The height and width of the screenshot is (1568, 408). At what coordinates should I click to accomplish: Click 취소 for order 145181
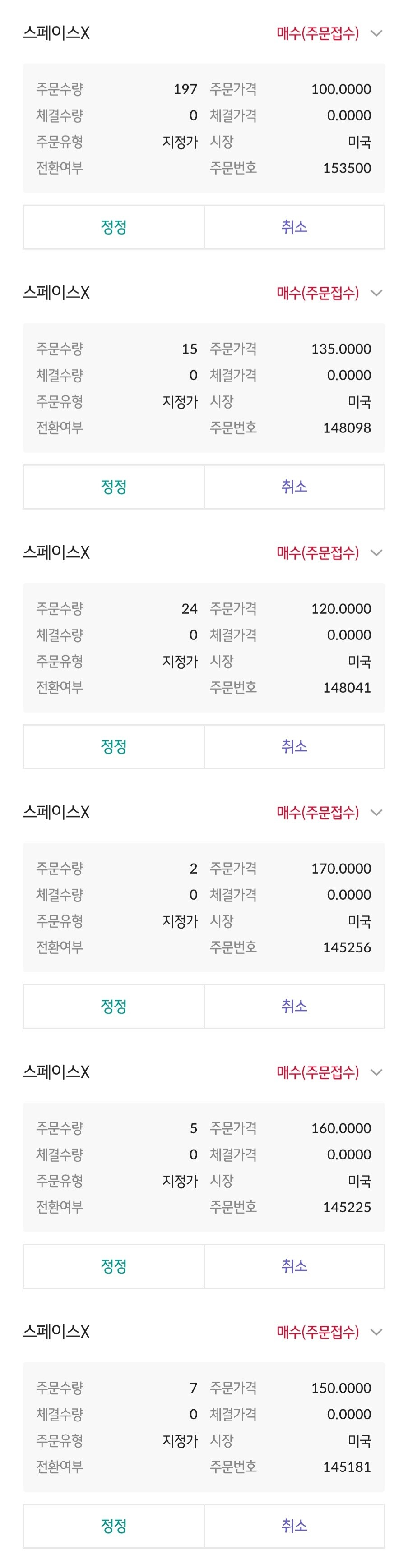coord(295,1526)
